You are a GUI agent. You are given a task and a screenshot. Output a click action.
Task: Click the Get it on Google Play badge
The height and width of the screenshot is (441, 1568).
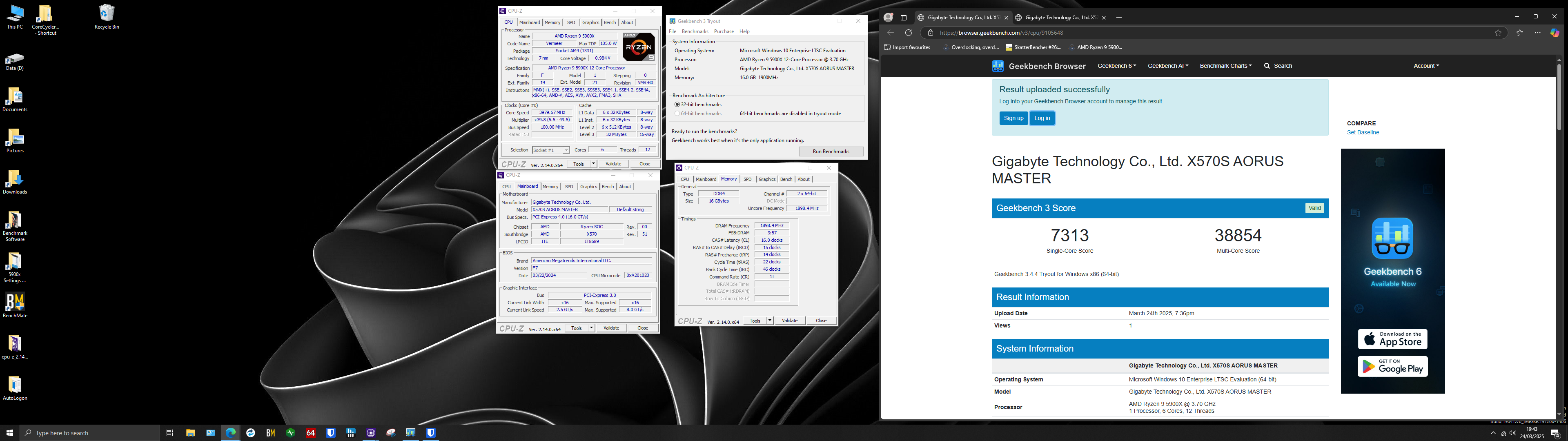1393,367
